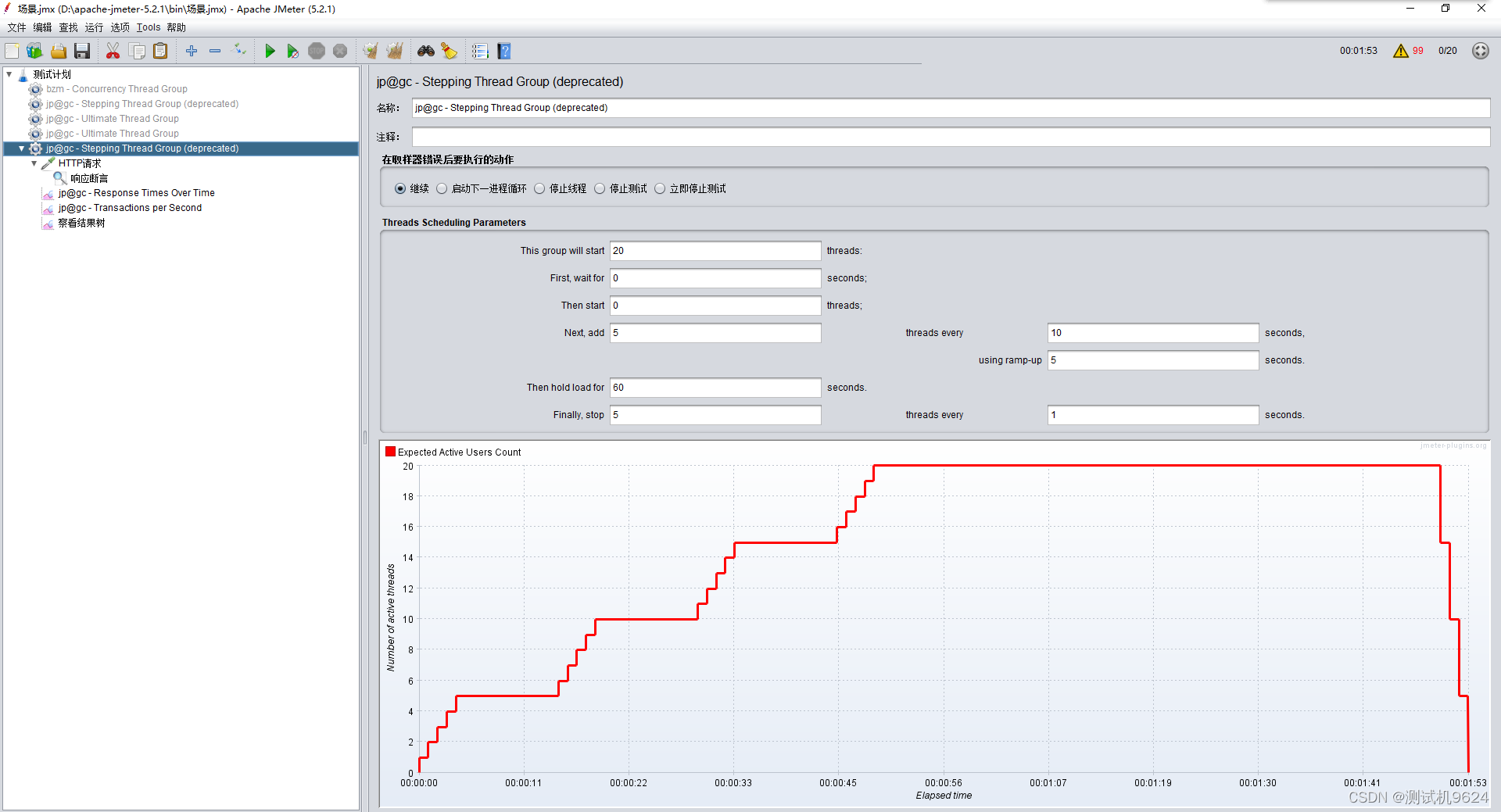Screen dimensions: 1501x812
Task: Click the 'Then hold load for' field
Action: click(715, 388)
